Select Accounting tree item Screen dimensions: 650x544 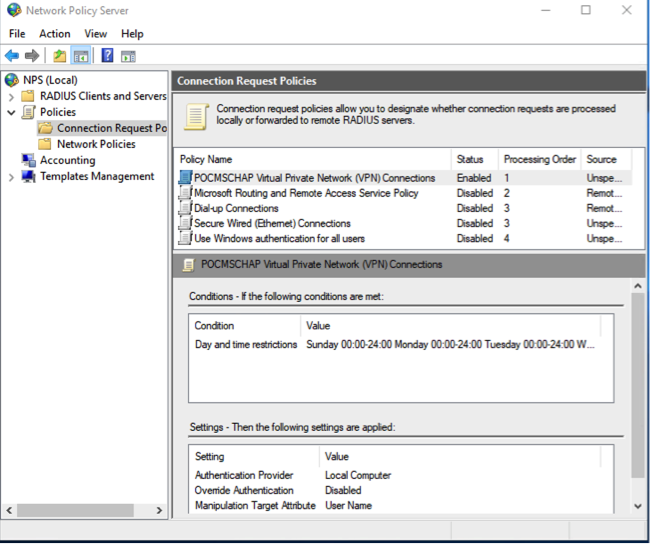point(68,160)
